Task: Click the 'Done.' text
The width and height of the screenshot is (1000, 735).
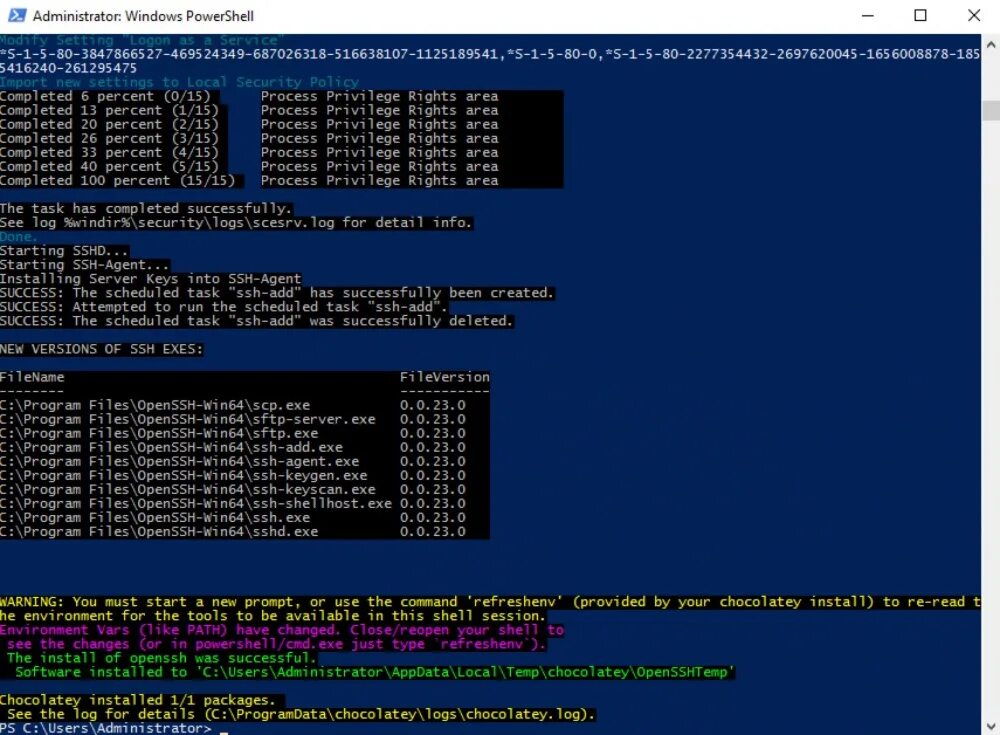Action: 19,237
